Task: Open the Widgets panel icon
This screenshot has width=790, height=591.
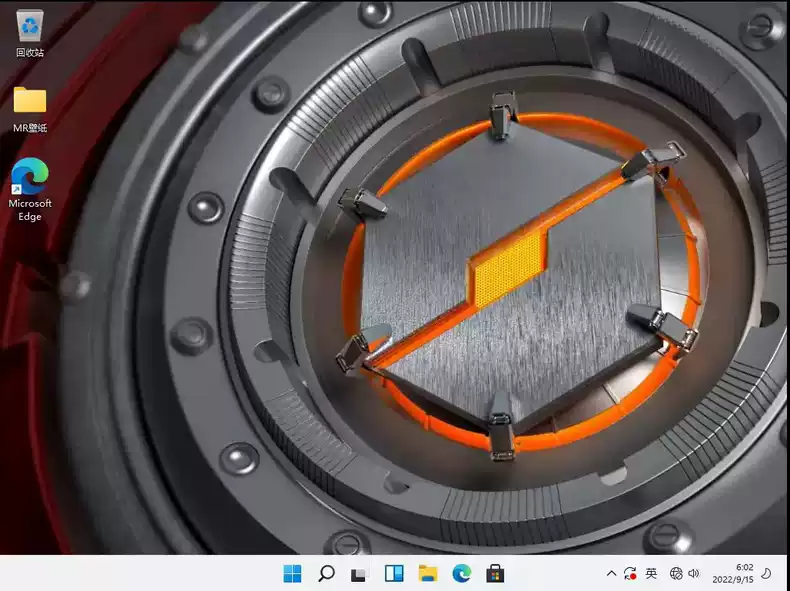Action: tap(394, 573)
